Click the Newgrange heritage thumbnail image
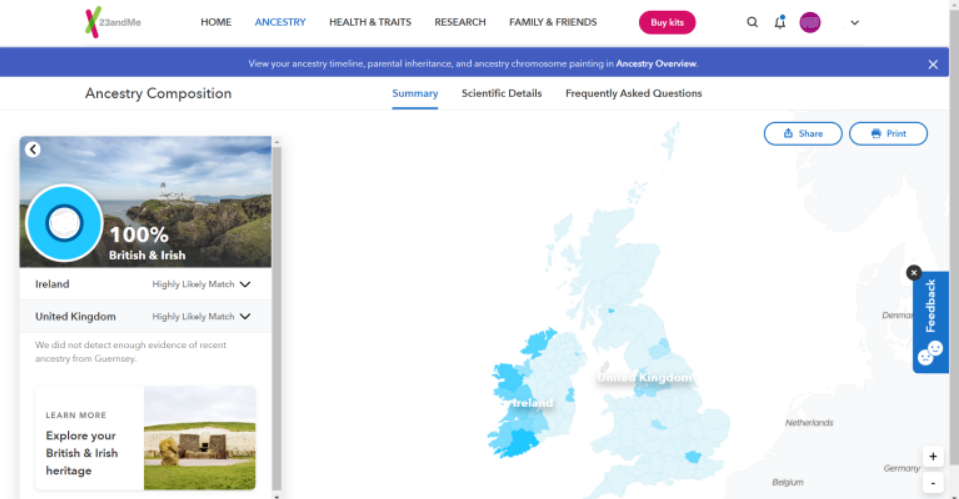This screenshot has width=959, height=499. point(199,438)
